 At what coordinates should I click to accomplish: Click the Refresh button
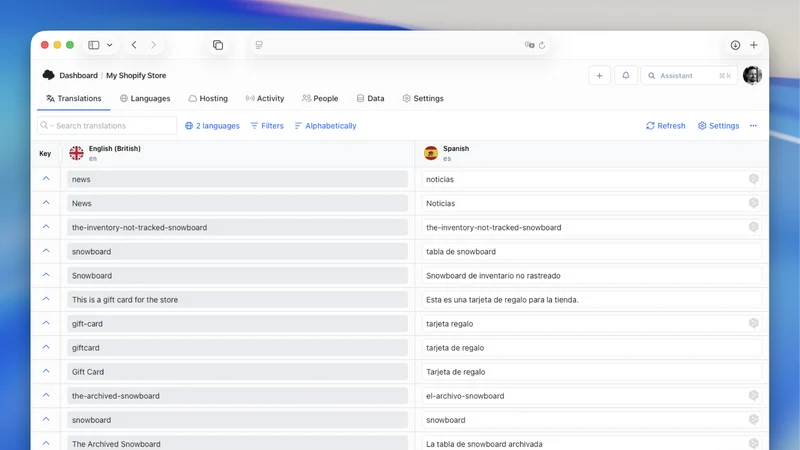click(x=666, y=126)
